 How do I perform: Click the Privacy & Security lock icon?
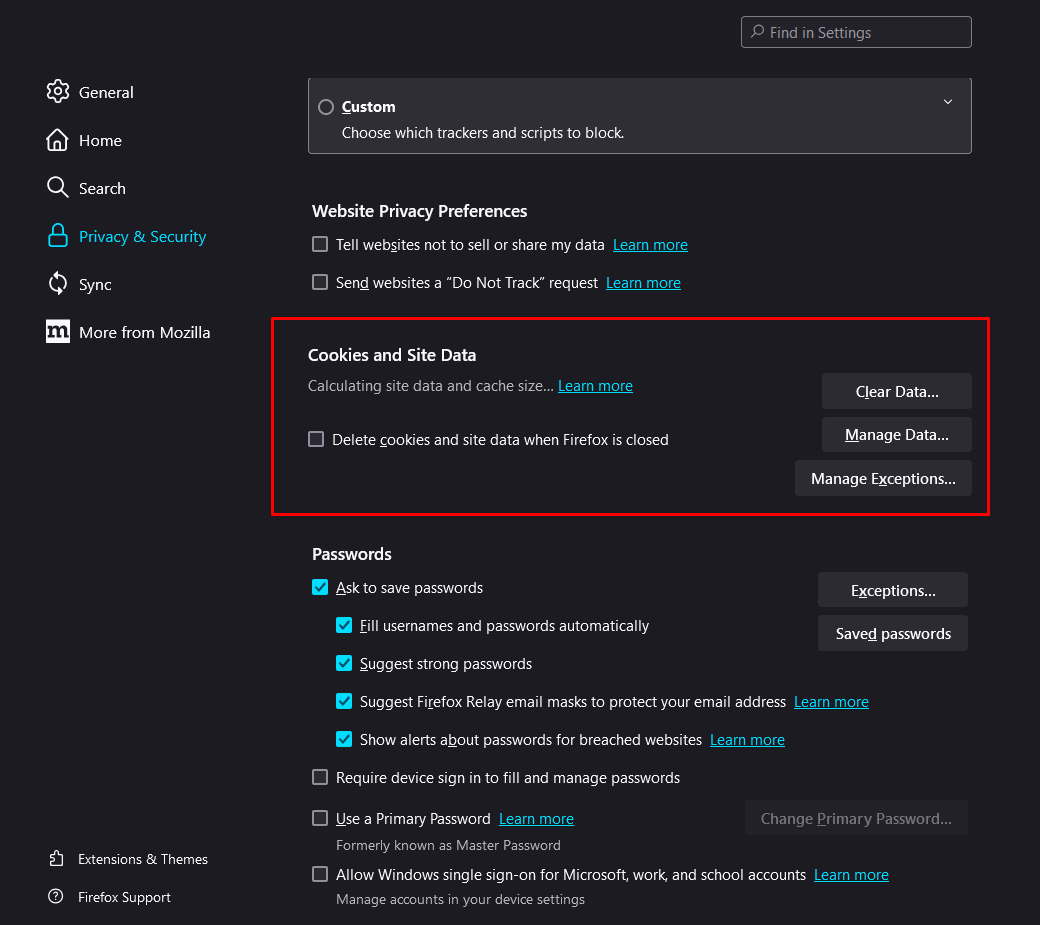(x=58, y=235)
